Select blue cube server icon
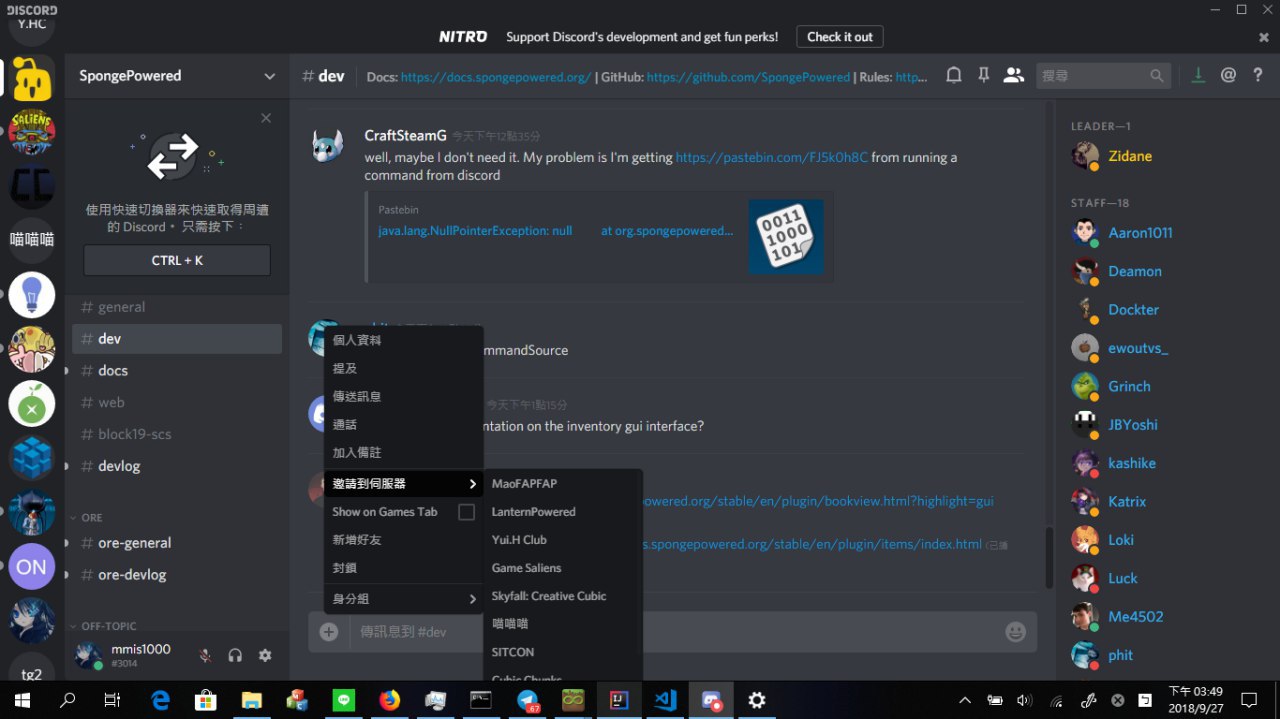1280x719 pixels. (x=32, y=458)
